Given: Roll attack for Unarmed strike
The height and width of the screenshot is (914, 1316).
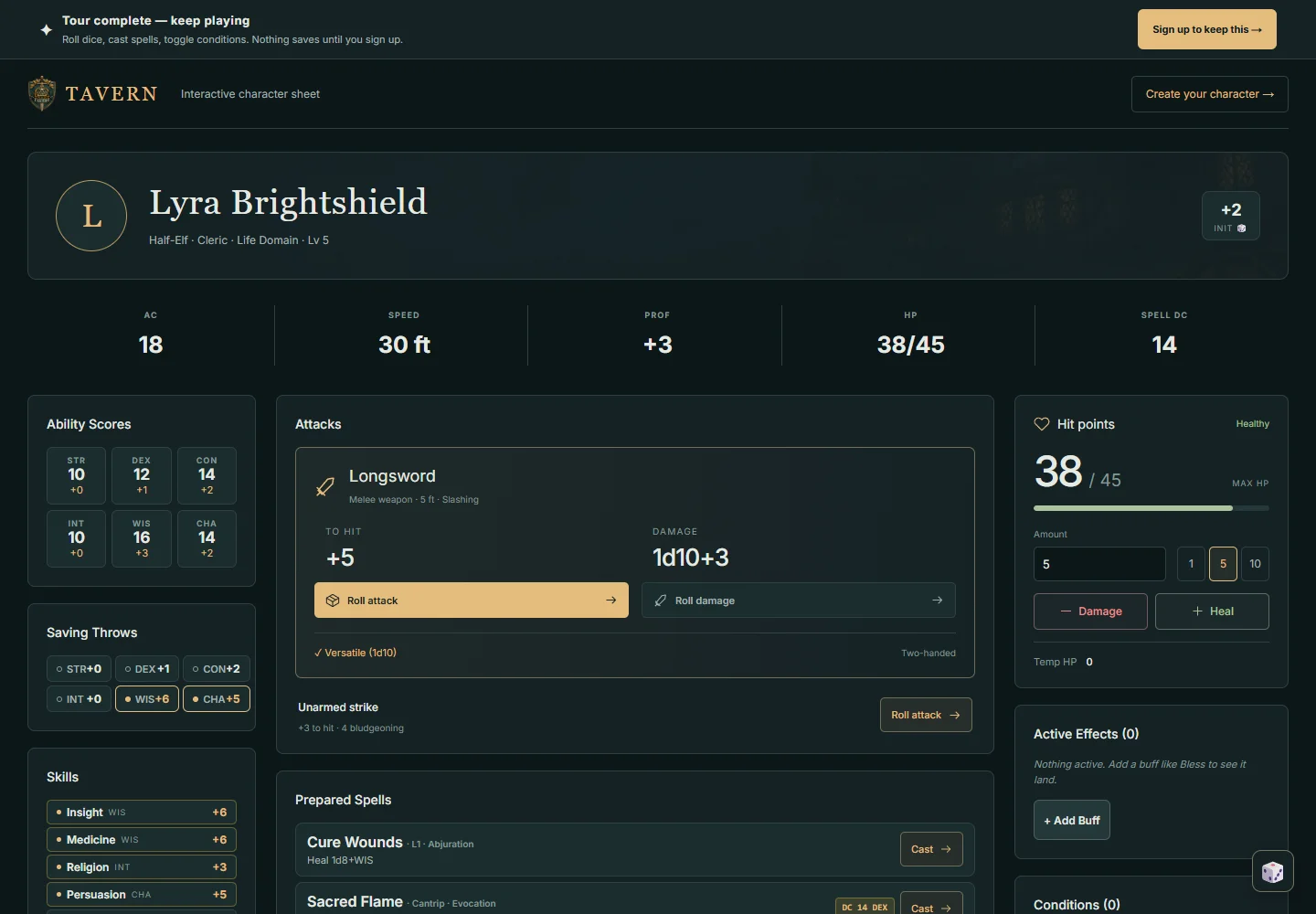Looking at the screenshot, I should tap(926, 715).
